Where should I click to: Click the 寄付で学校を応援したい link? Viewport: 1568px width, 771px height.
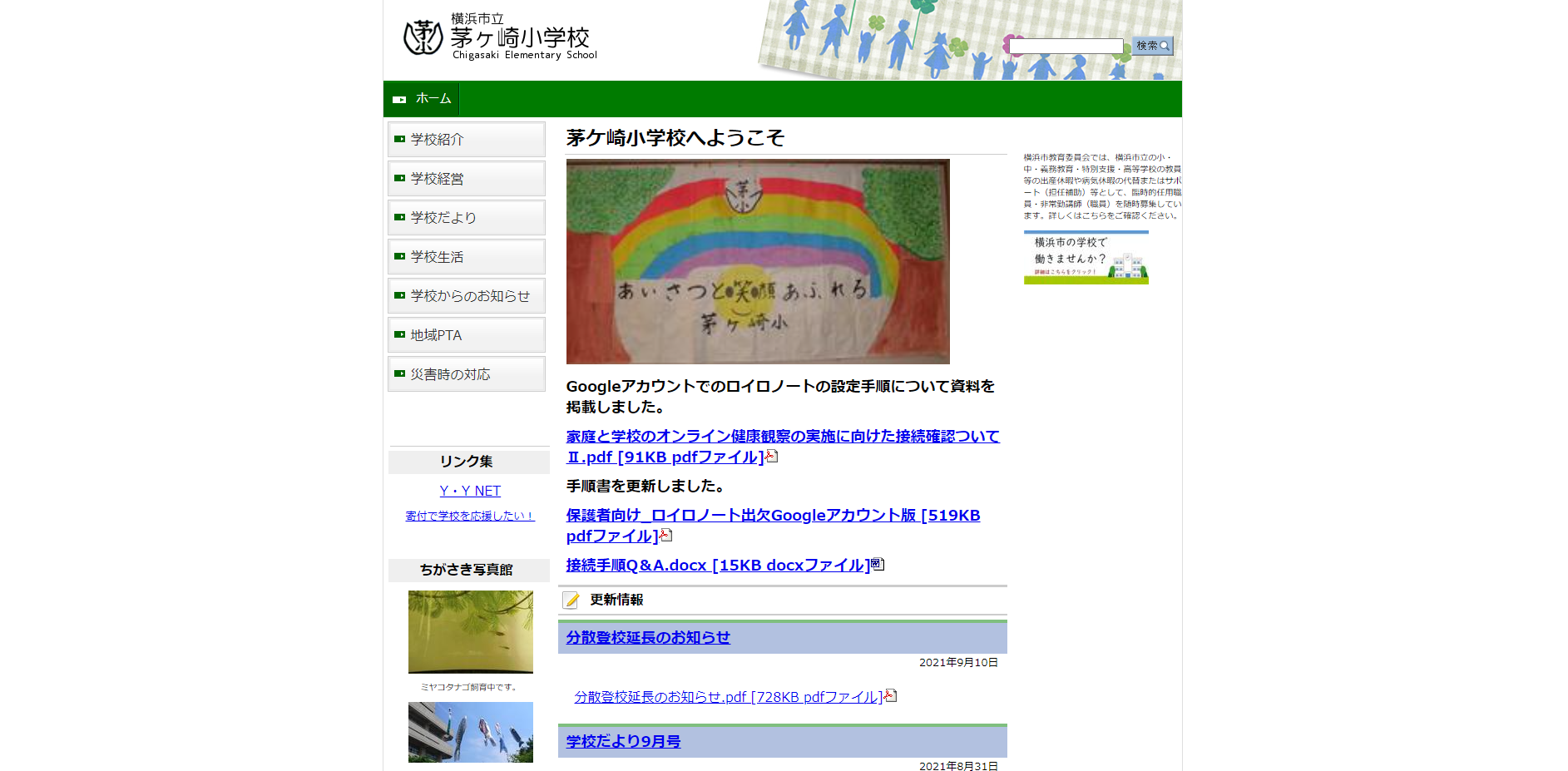[470, 516]
